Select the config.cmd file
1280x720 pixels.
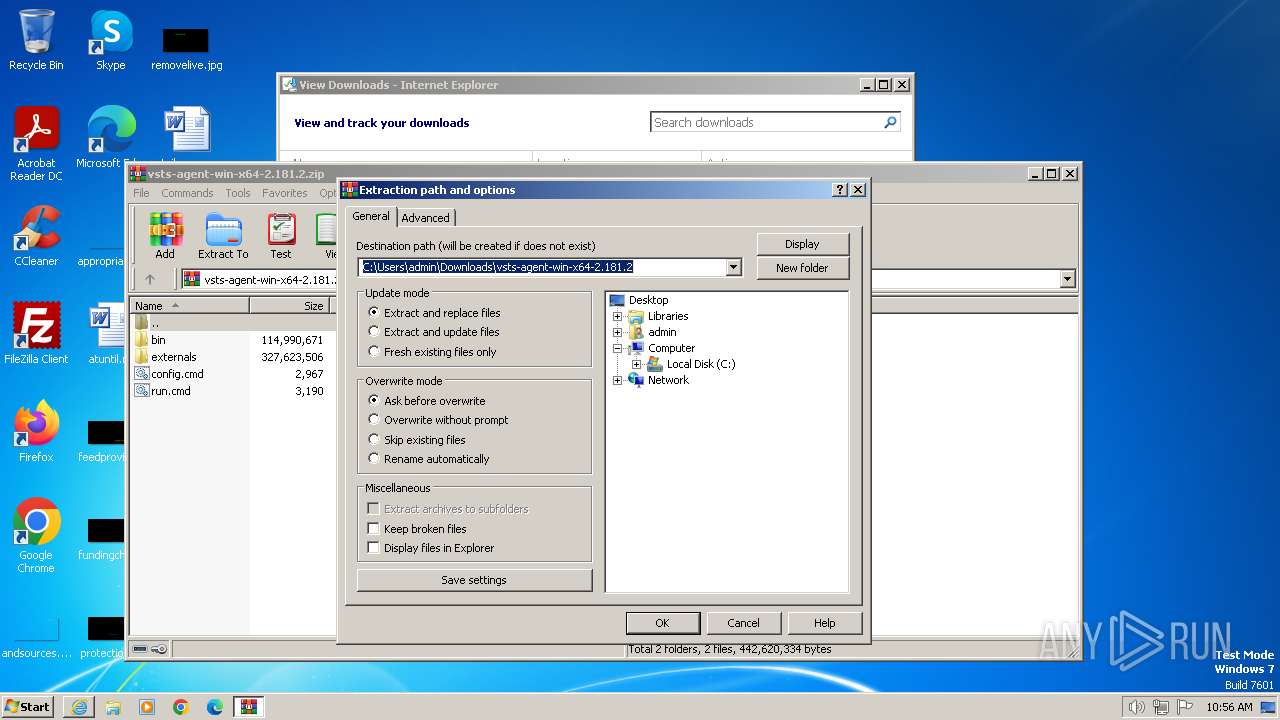tap(177, 374)
